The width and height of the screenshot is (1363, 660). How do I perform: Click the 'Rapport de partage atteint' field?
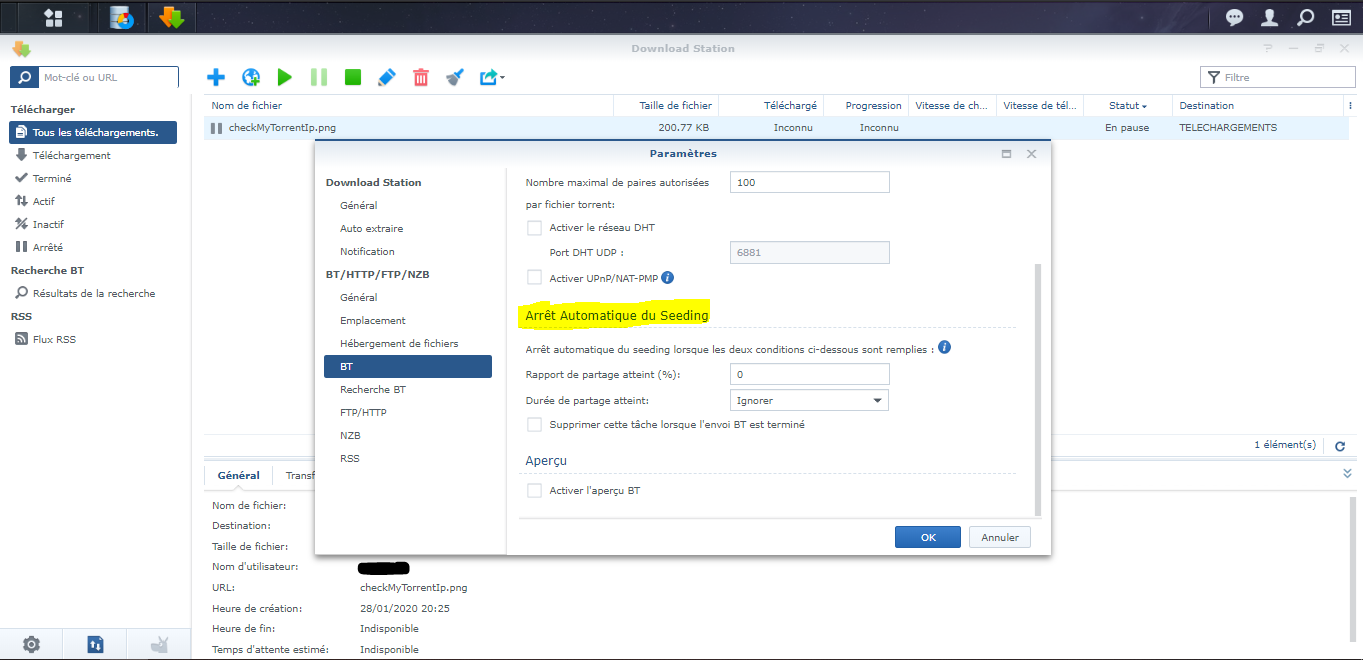point(810,374)
